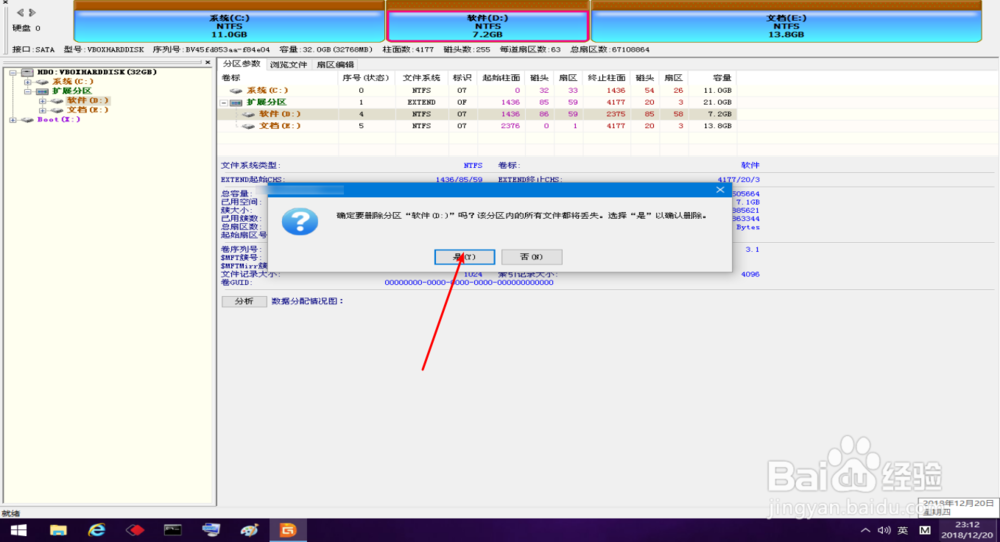1000x542 pixels.
Task: Click 起始柱面 column header
Action: [x=501, y=78]
